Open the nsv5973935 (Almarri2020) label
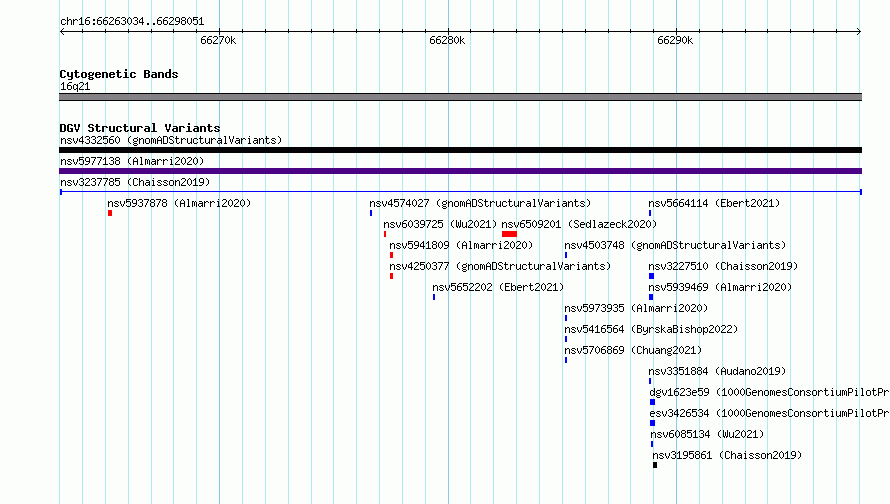890x504 pixels. (x=636, y=308)
